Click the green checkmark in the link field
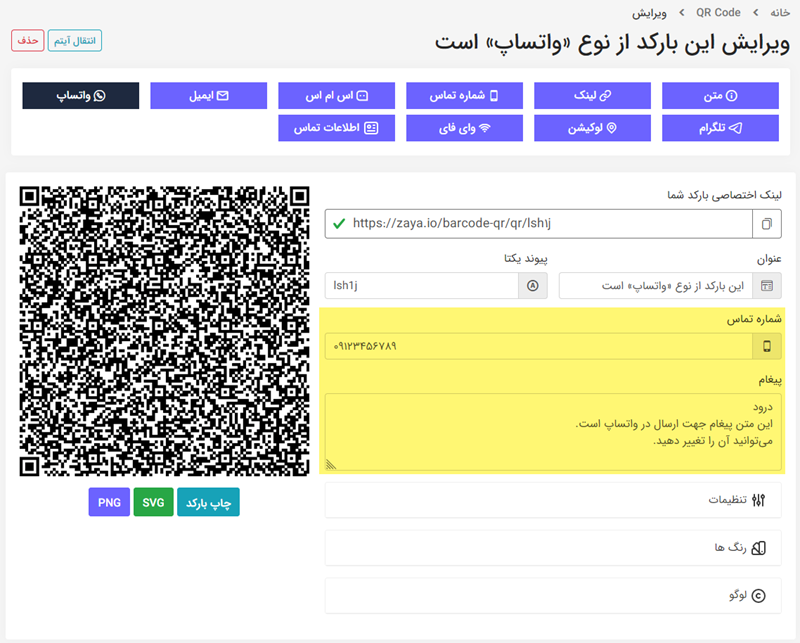Image resolution: width=800 pixels, height=643 pixels. click(x=339, y=224)
